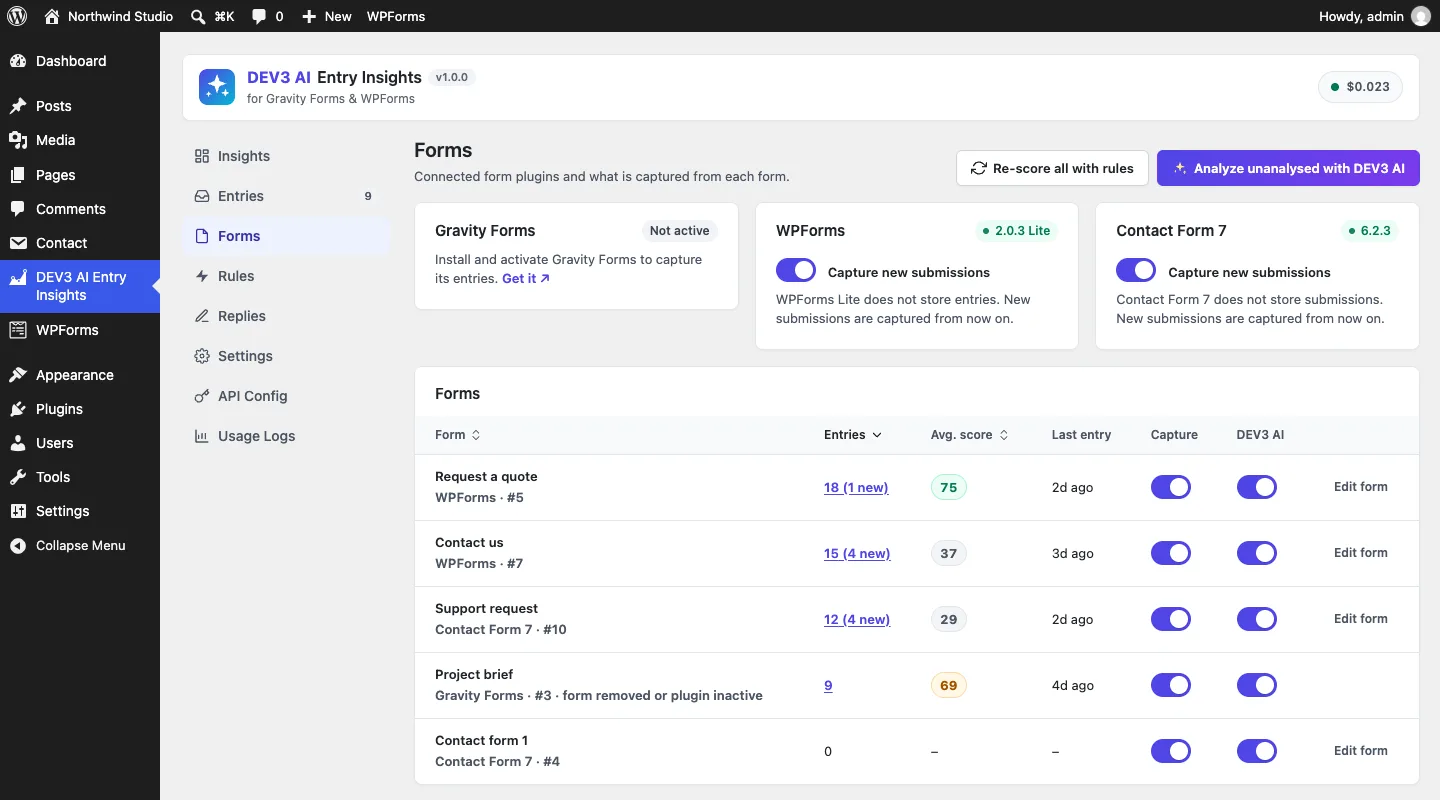Disable Capture for Request a quote form

click(1171, 487)
